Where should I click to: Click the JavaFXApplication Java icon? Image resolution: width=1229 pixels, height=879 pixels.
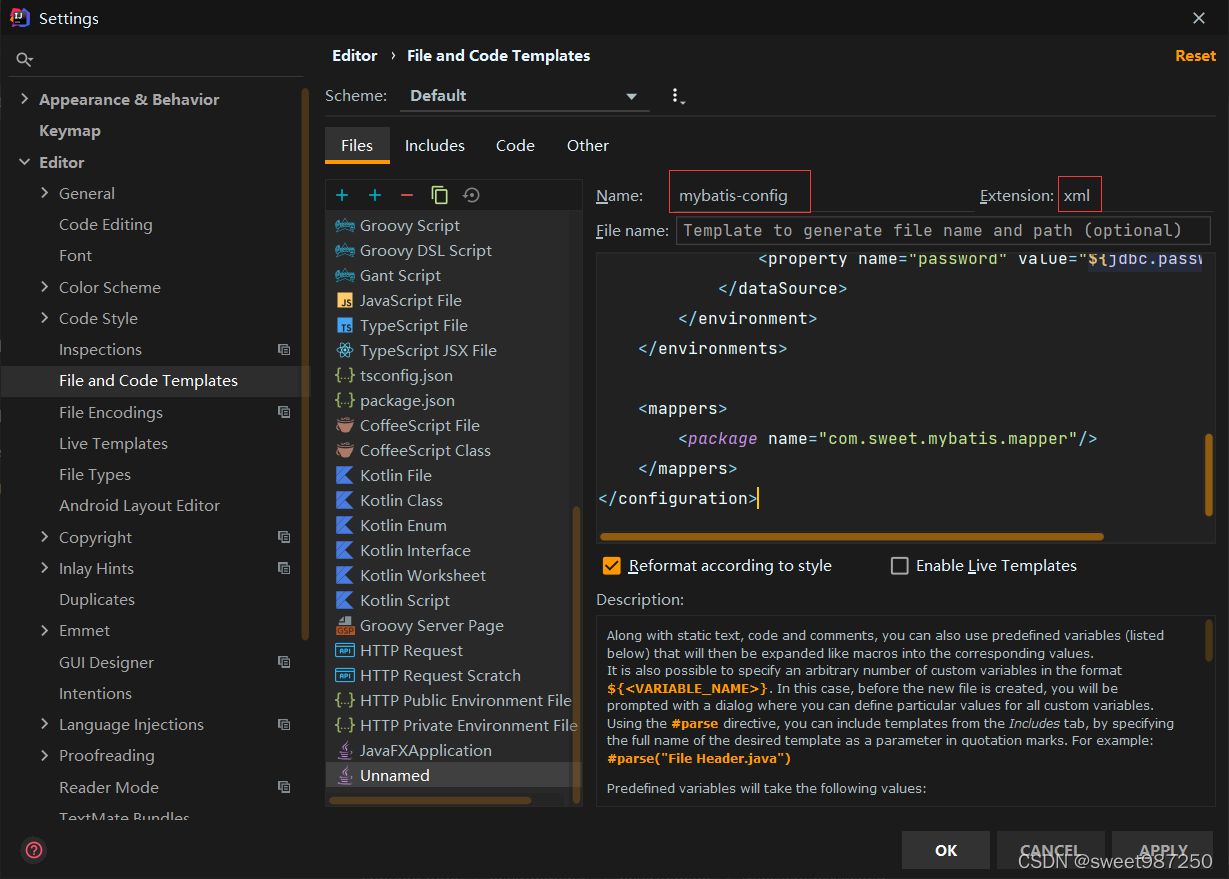pos(345,750)
